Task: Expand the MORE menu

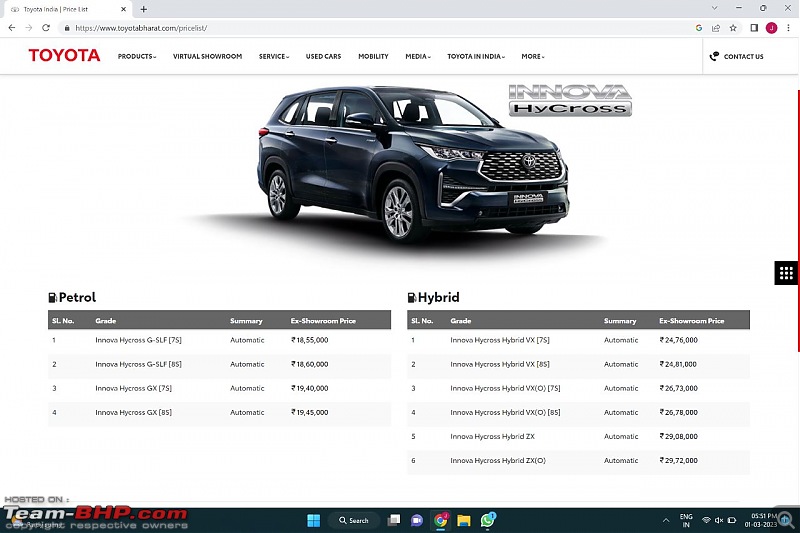Action: (533, 56)
